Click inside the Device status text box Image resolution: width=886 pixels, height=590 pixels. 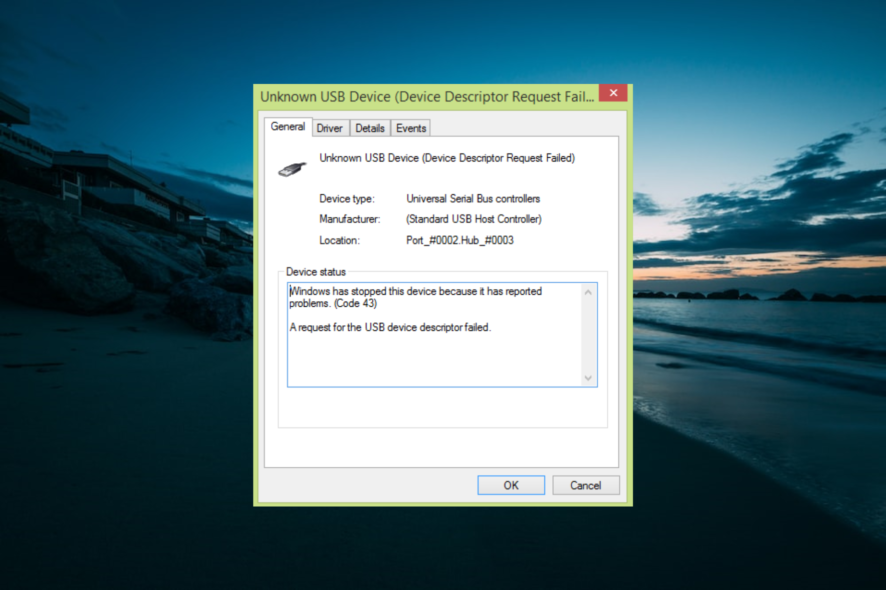coord(442,335)
